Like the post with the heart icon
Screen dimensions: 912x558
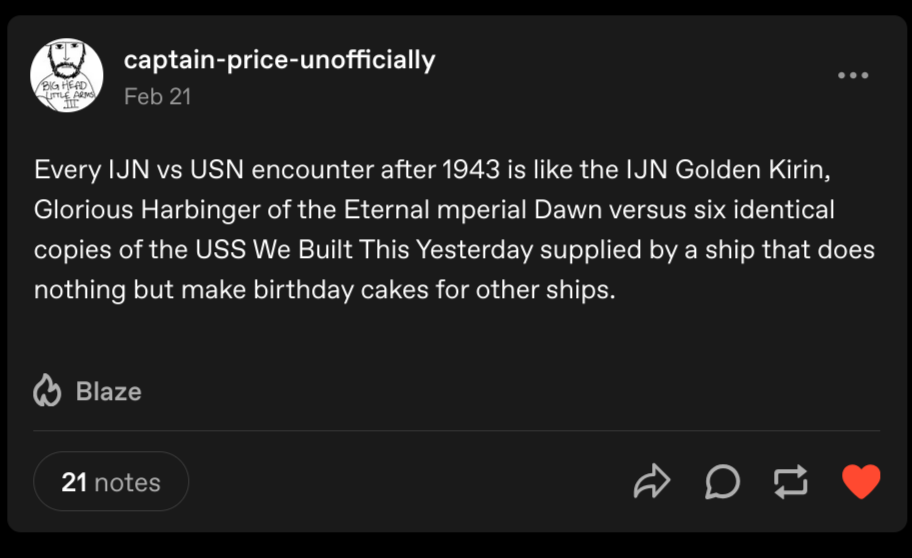pos(860,482)
